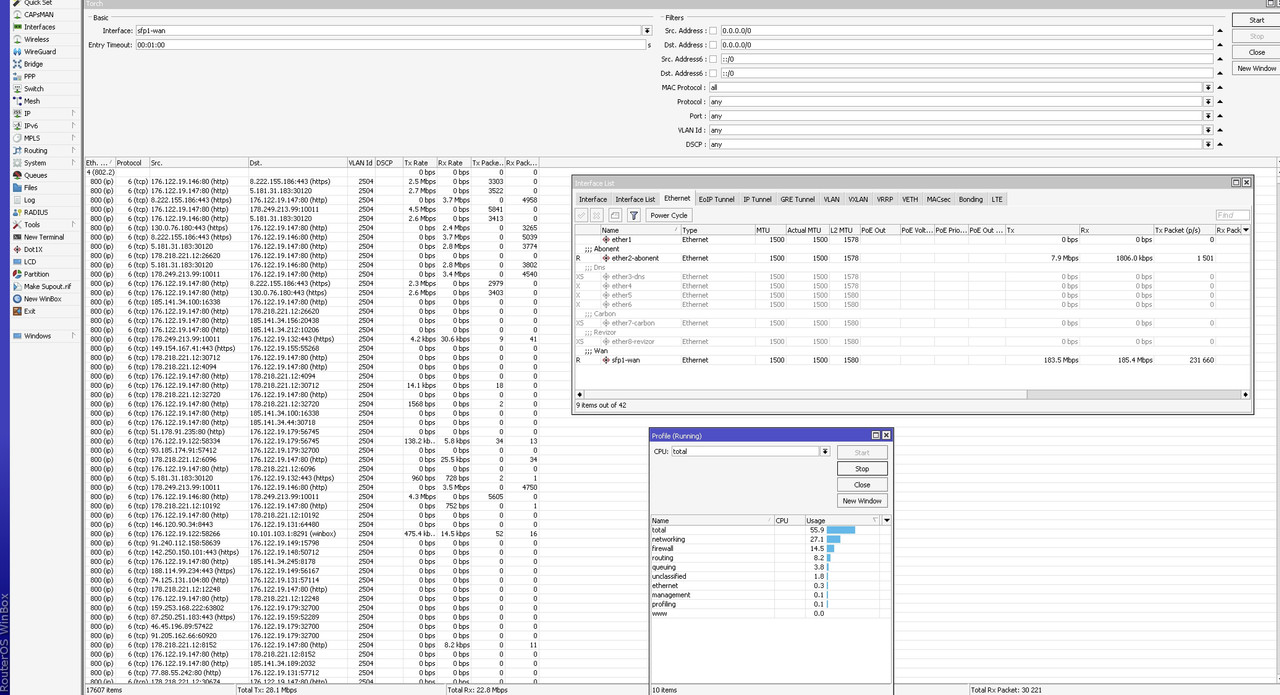
Task: Click the Power Cycle button
Action: coord(669,215)
